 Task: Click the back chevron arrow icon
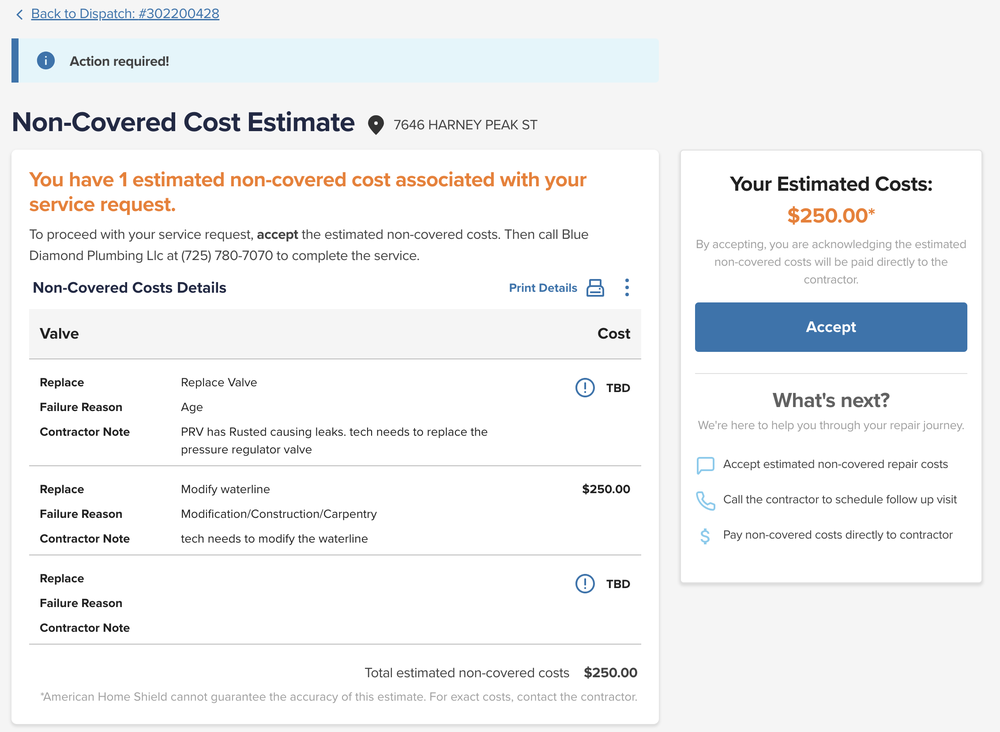coord(19,15)
